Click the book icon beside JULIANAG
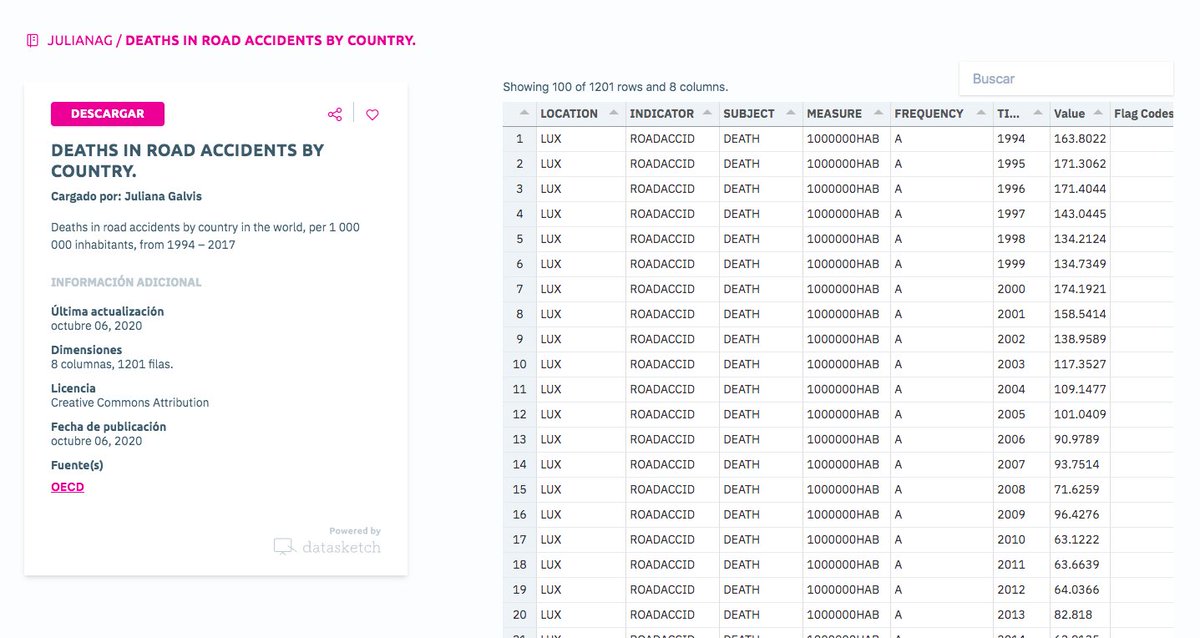This screenshot has height=638, width=1200. tap(33, 41)
